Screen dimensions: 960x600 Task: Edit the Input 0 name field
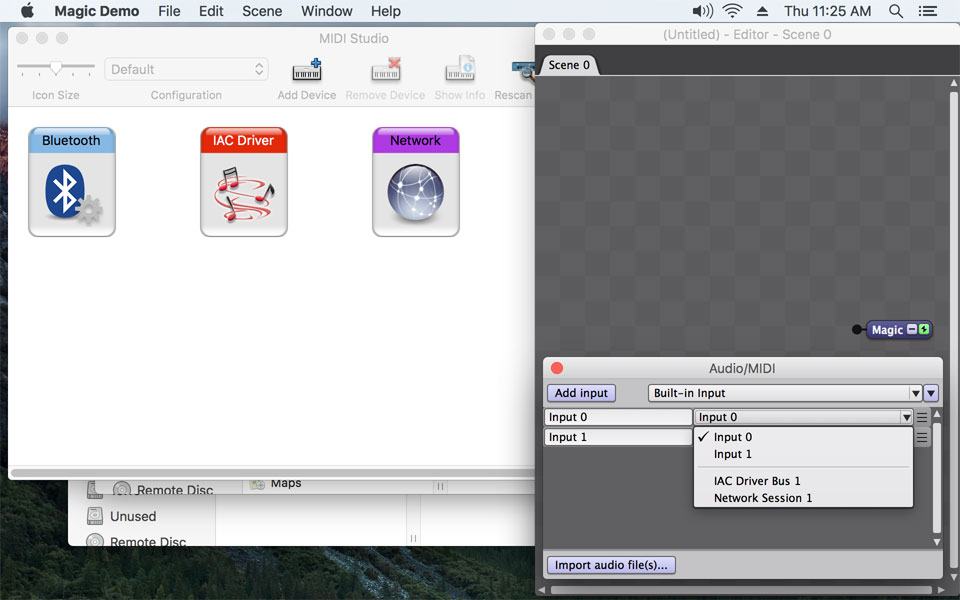[618, 418]
